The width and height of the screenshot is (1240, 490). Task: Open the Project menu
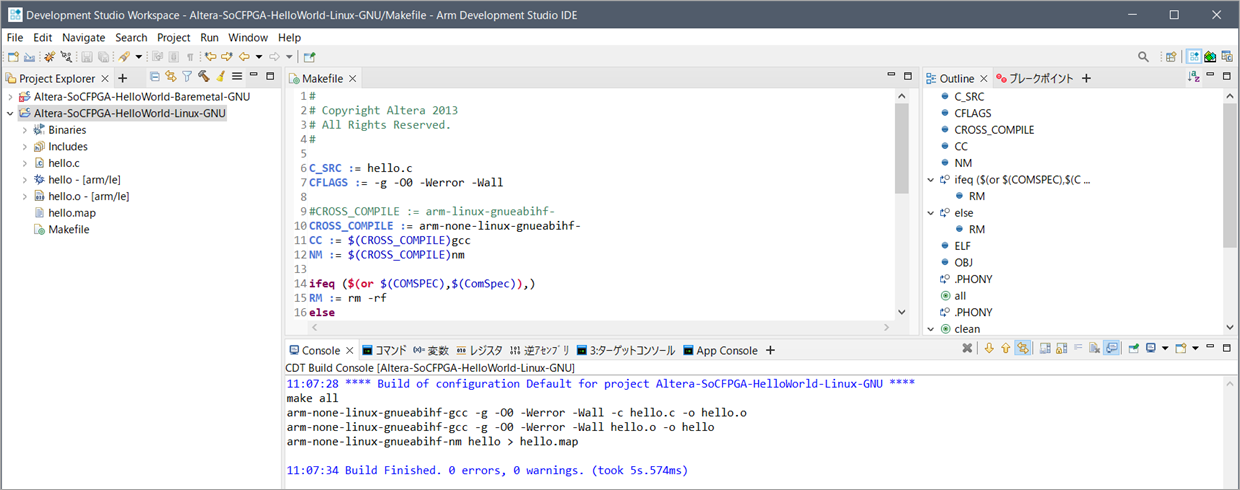(173, 37)
